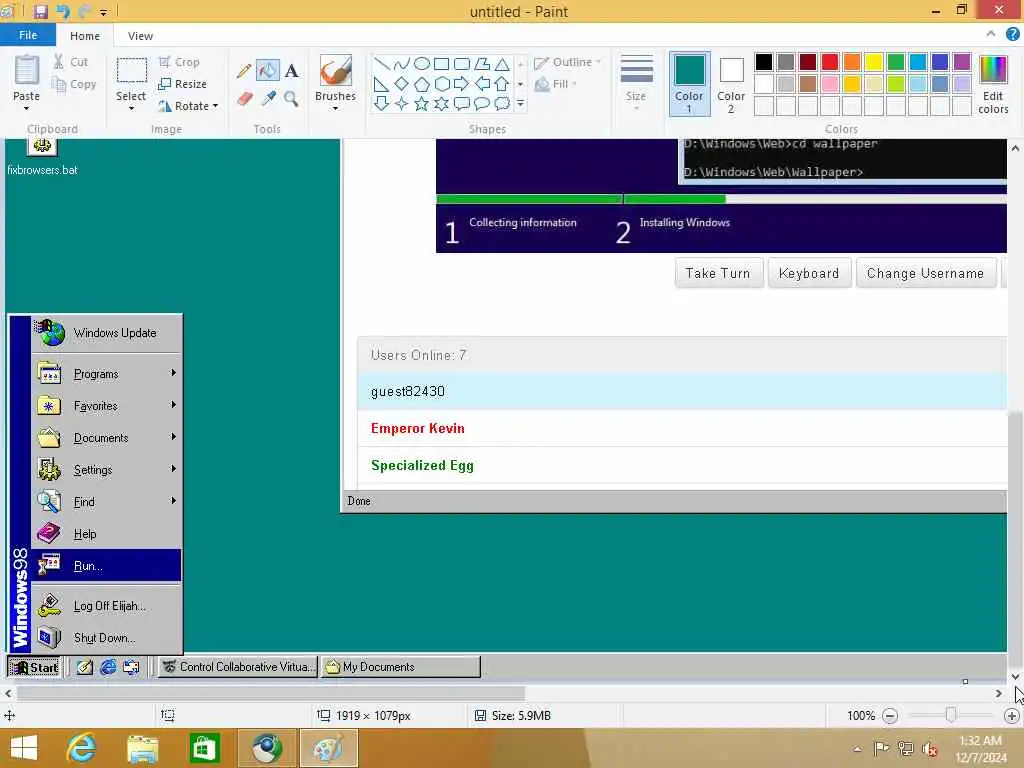The height and width of the screenshot is (768, 1024).
Task: Click My Documents taskbar button in canvas
Action: 400,667
